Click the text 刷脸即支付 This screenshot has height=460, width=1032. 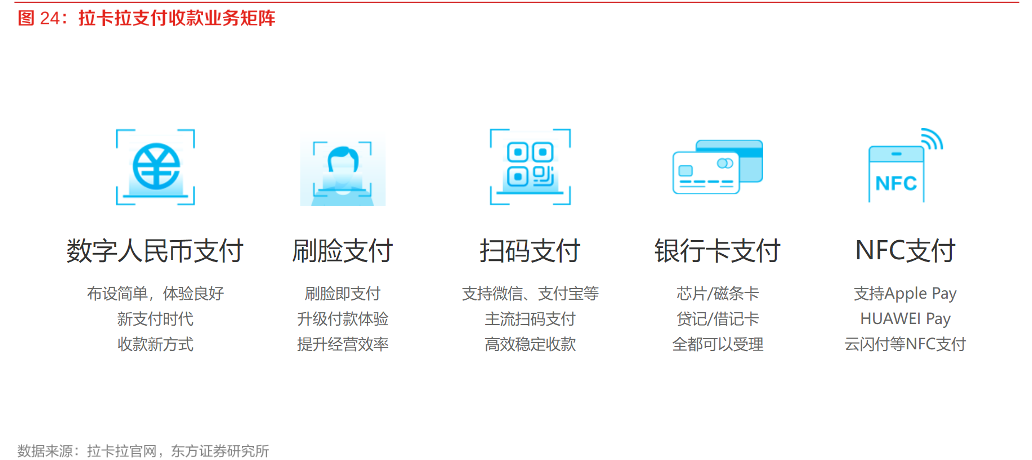[342, 294]
